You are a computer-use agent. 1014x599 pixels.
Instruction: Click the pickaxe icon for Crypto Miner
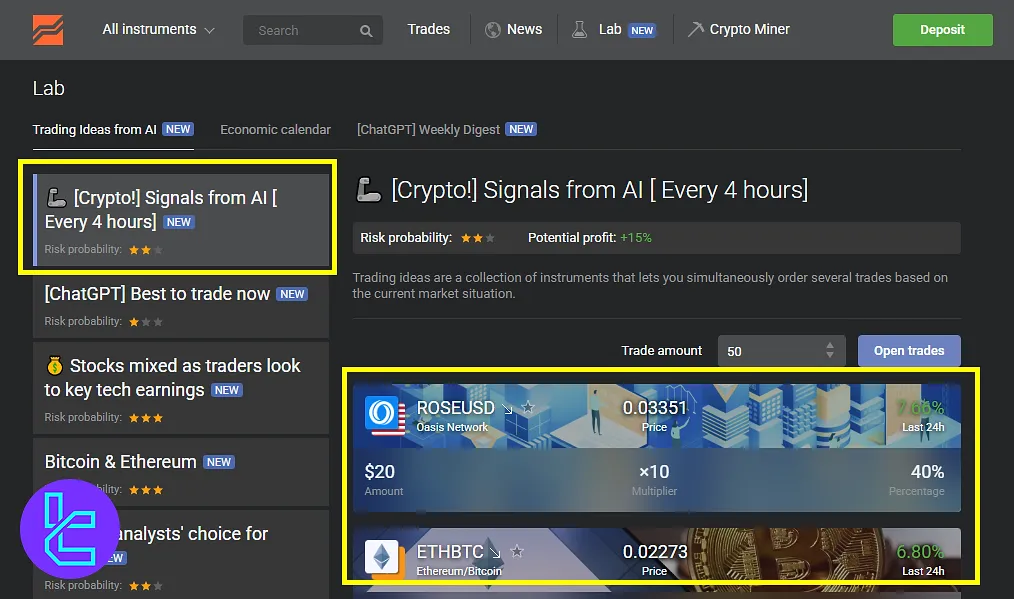[695, 29]
